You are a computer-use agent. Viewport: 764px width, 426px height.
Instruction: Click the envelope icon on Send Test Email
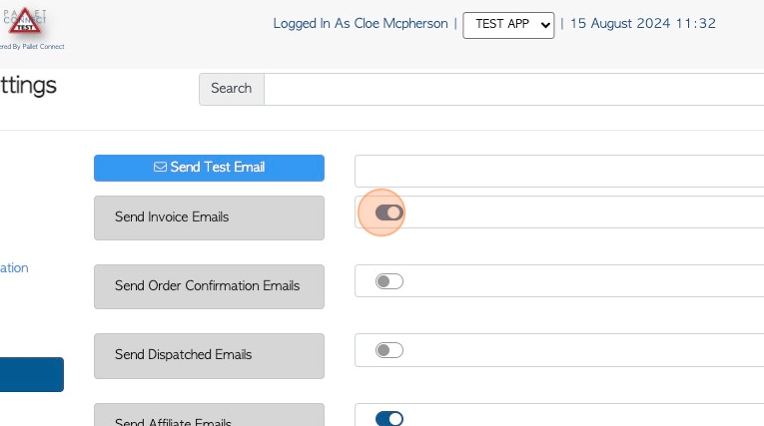point(160,167)
